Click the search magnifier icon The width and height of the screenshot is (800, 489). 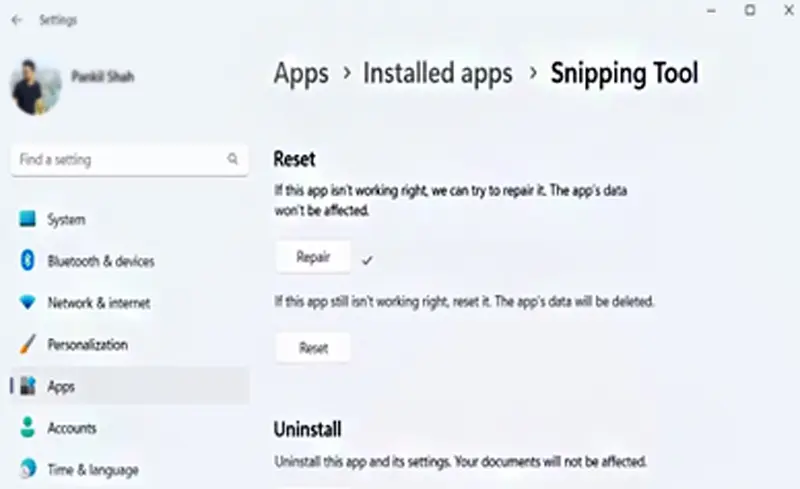click(232, 159)
